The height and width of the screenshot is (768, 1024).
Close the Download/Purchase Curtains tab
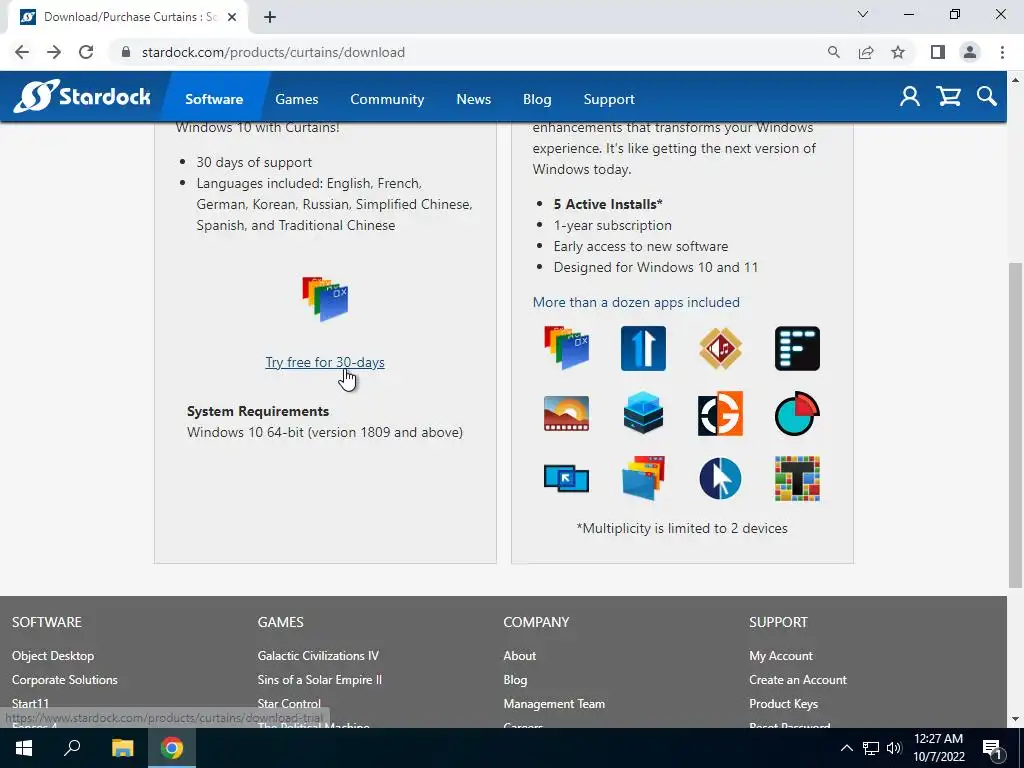coord(232,17)
